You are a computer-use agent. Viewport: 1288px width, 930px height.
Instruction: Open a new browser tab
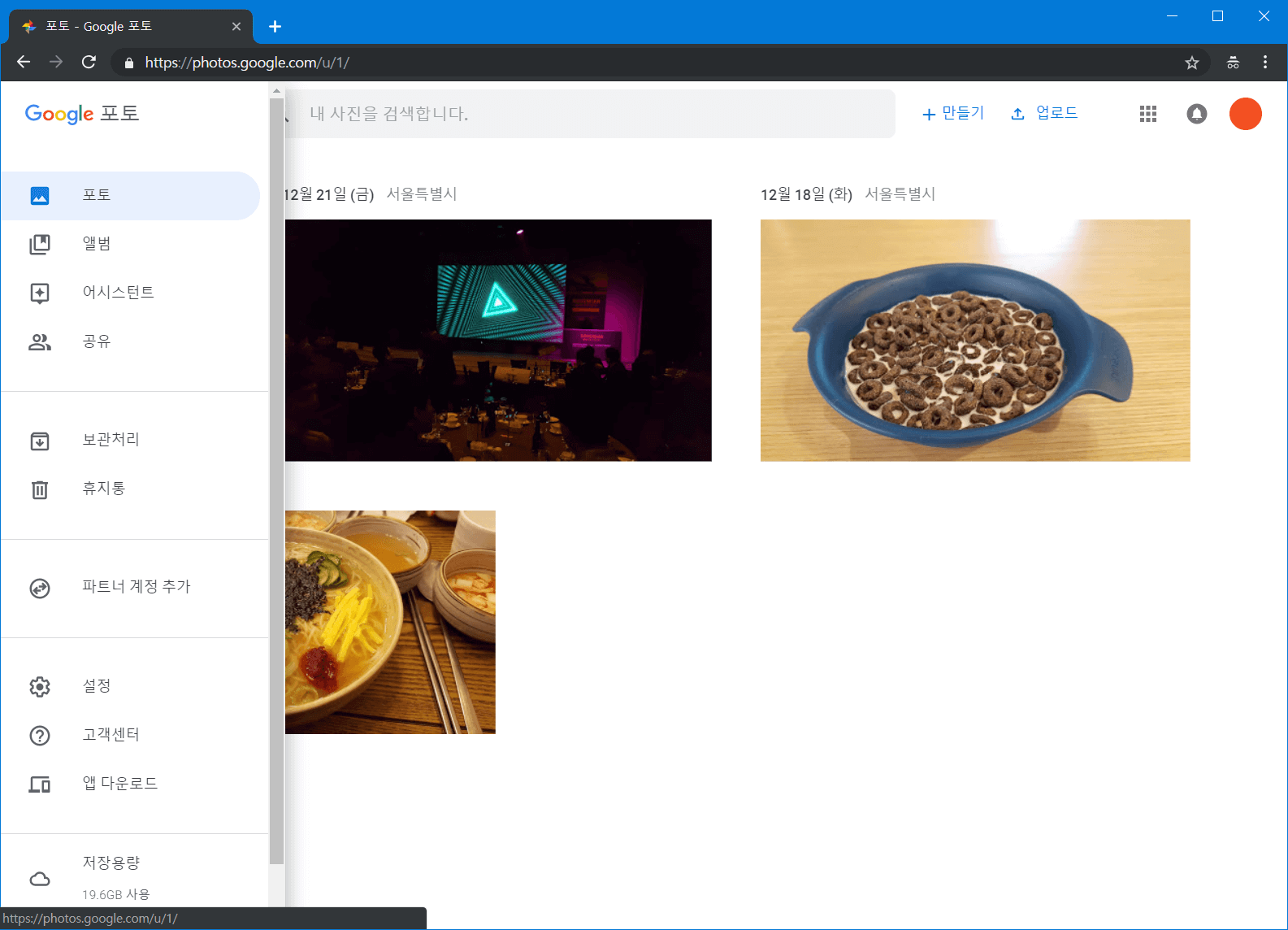275,27
